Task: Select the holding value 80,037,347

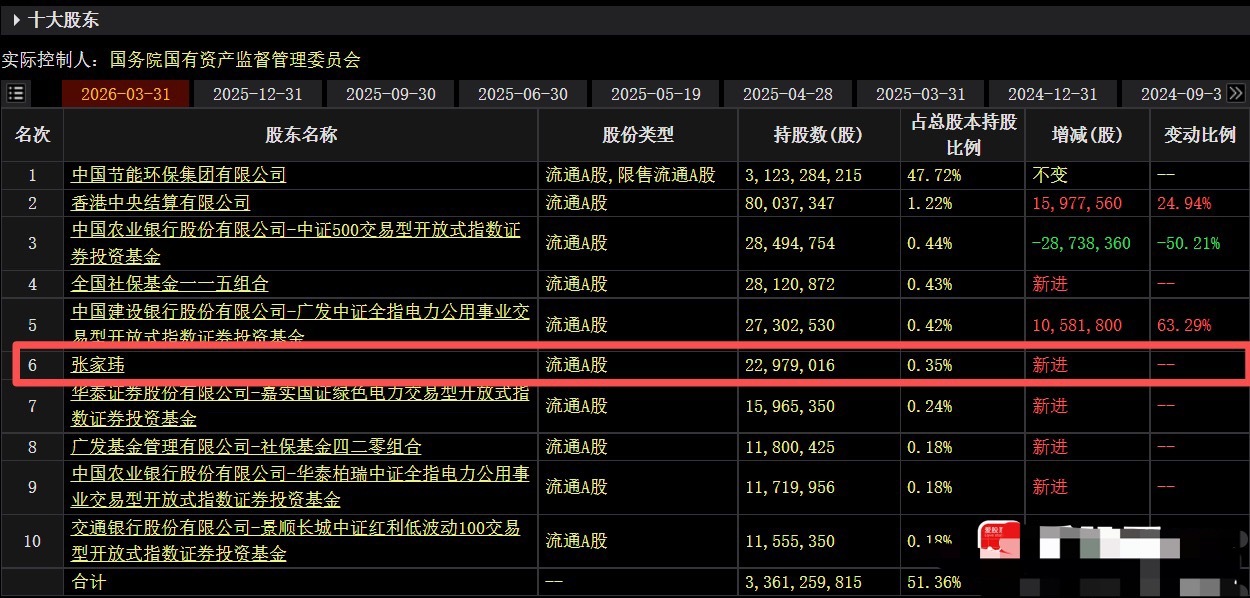Action: click(x=790, y=203)
